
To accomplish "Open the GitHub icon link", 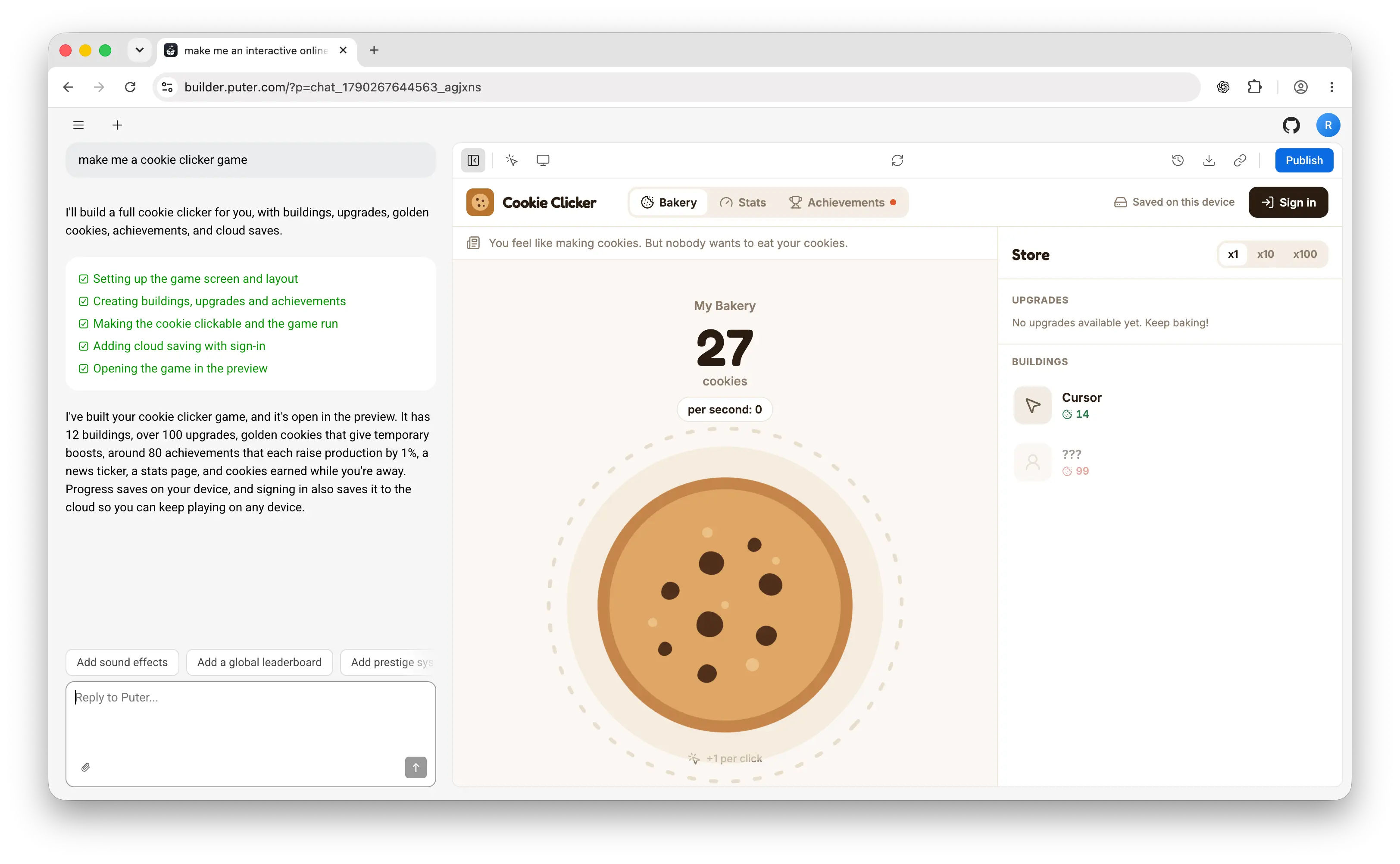I will [x=1291, y=125].
